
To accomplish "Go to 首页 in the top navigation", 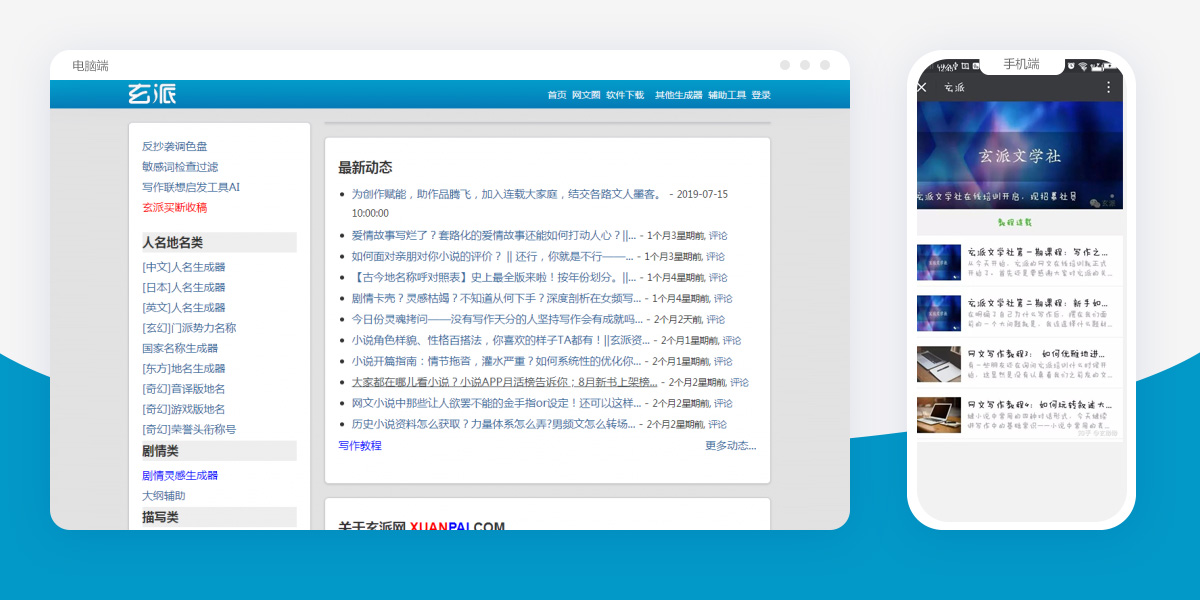I will pyautogui.click(x=557, y=96).
